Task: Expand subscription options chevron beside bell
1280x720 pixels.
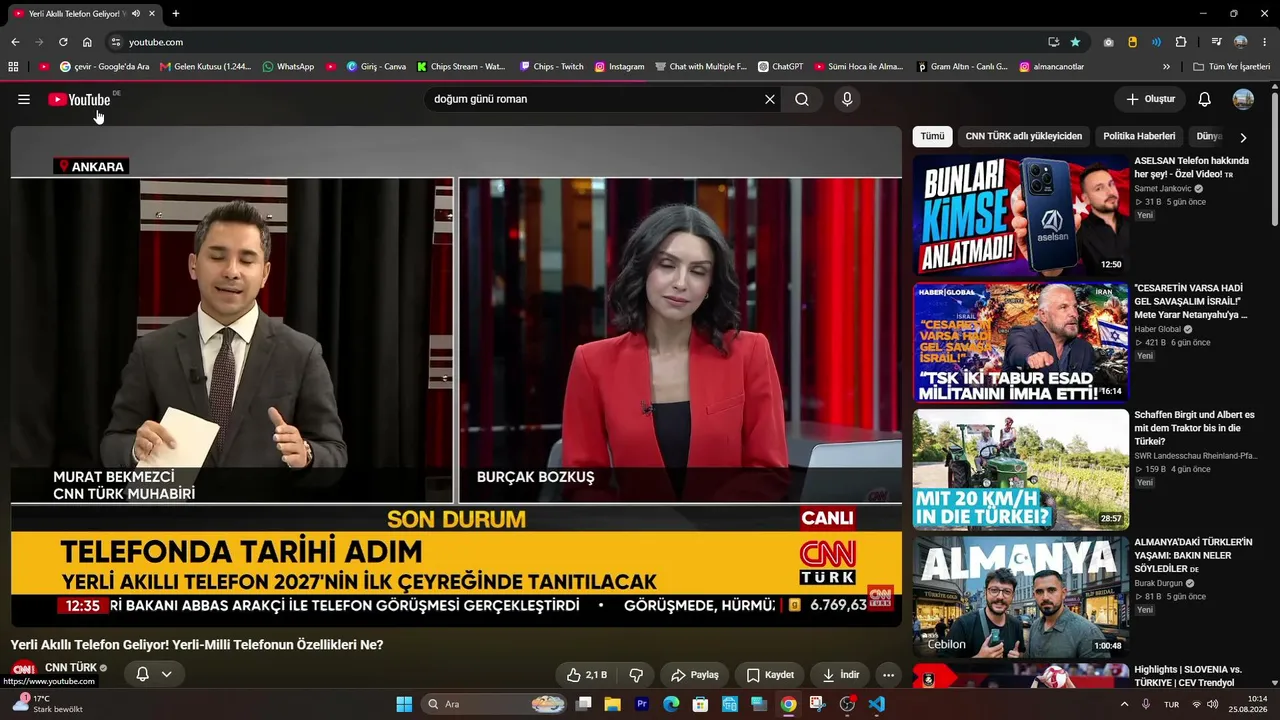Action: [x=167, y=674]
